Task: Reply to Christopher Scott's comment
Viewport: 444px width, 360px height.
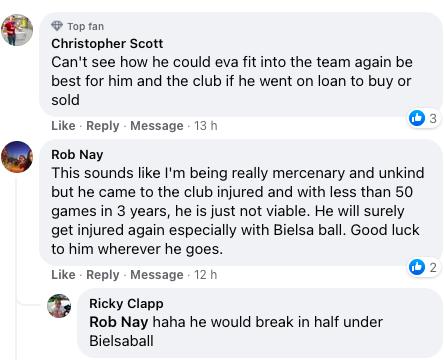Action: pyautogui.click(x=103, y=126)
